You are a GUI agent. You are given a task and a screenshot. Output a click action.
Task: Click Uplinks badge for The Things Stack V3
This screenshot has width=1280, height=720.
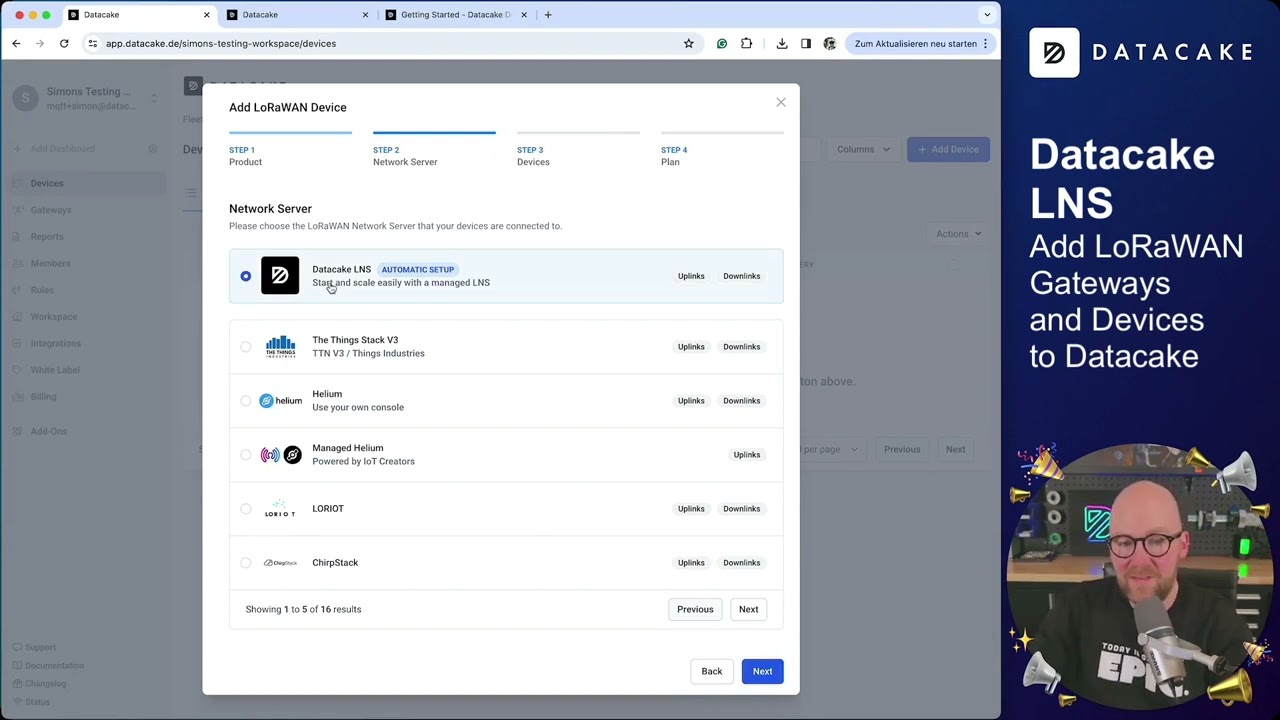click(691, 347)
